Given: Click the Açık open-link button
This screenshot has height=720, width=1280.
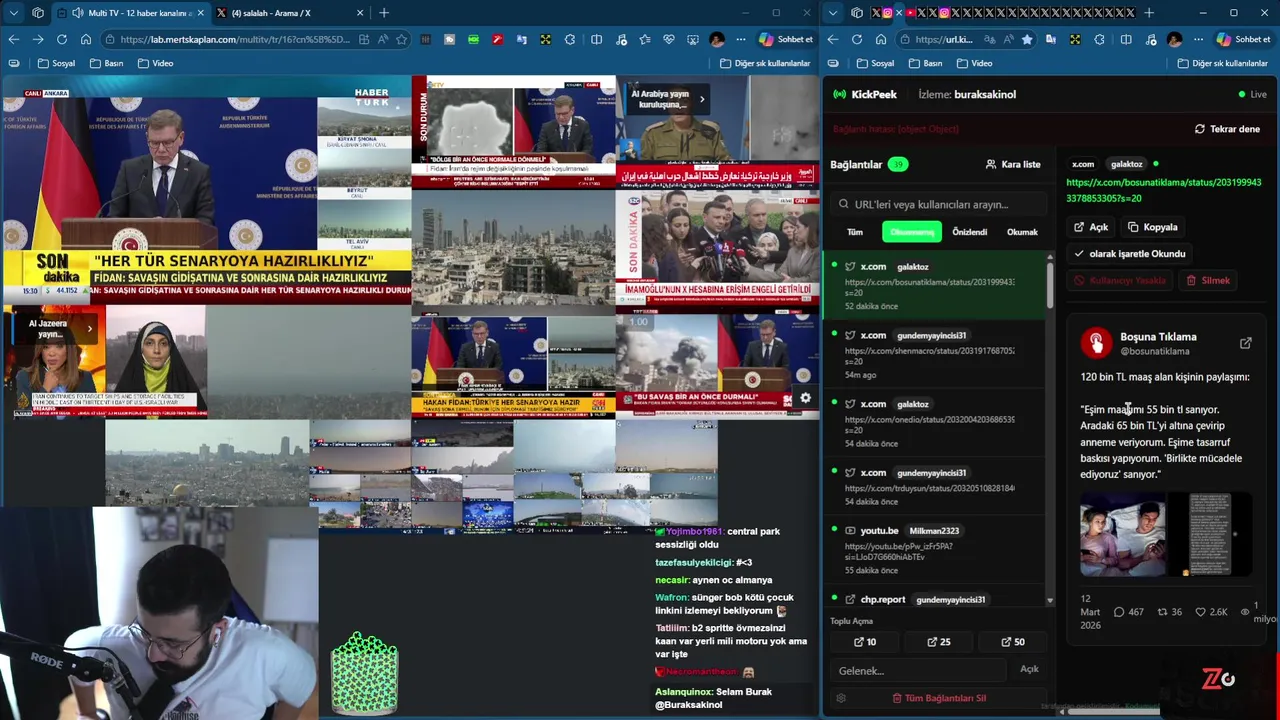Looking at the screenshot, I should (1091, 227).
